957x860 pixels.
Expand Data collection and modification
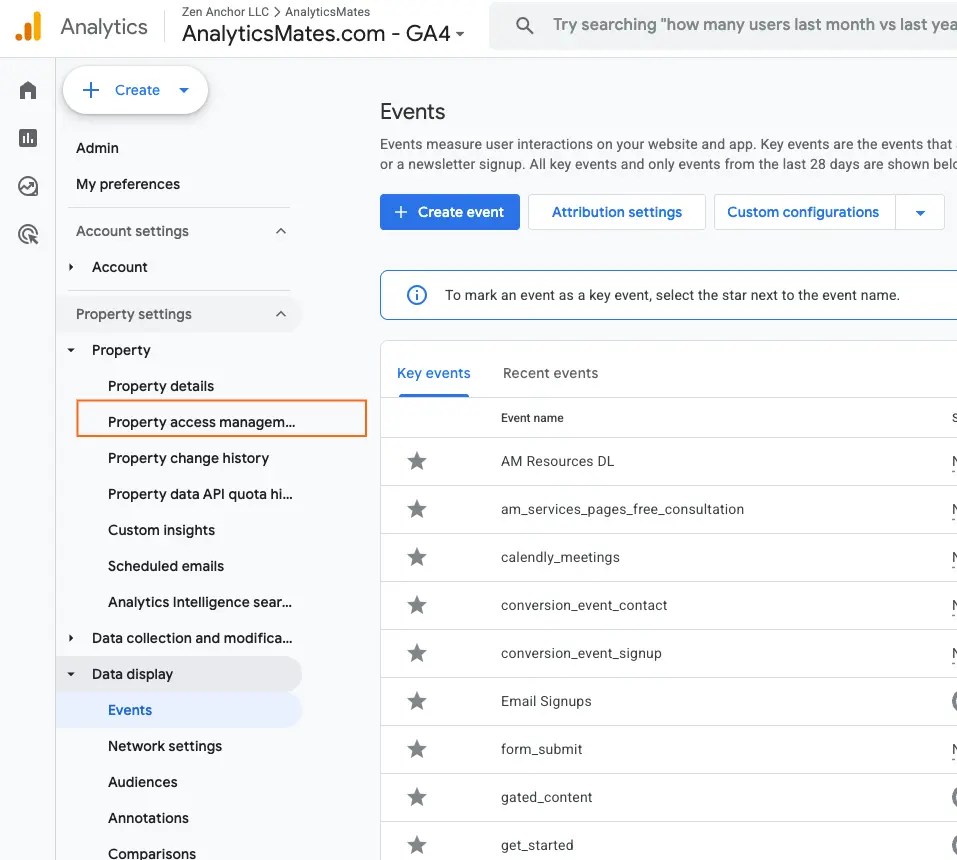71,638
